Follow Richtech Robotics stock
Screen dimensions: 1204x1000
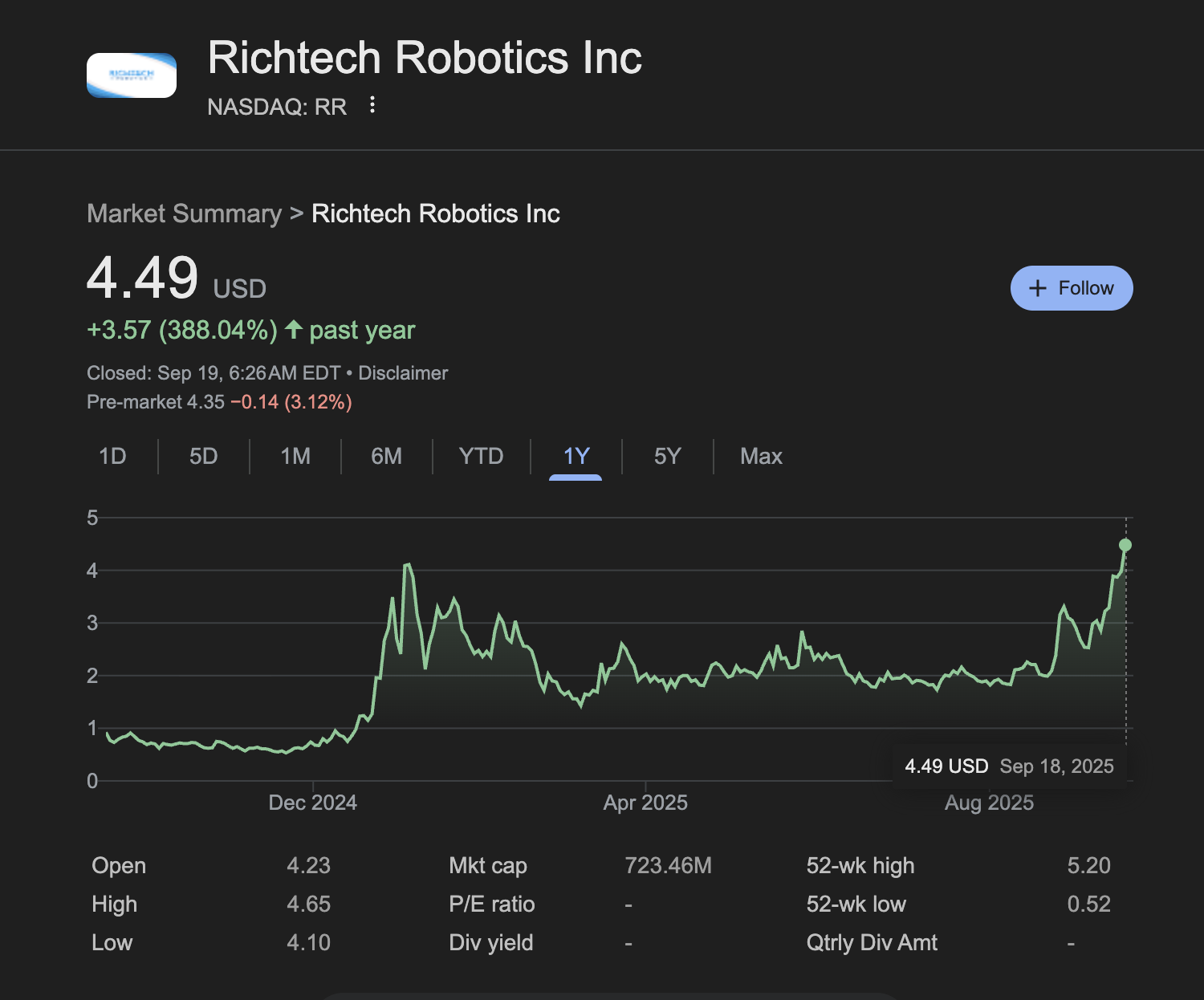1072,288
